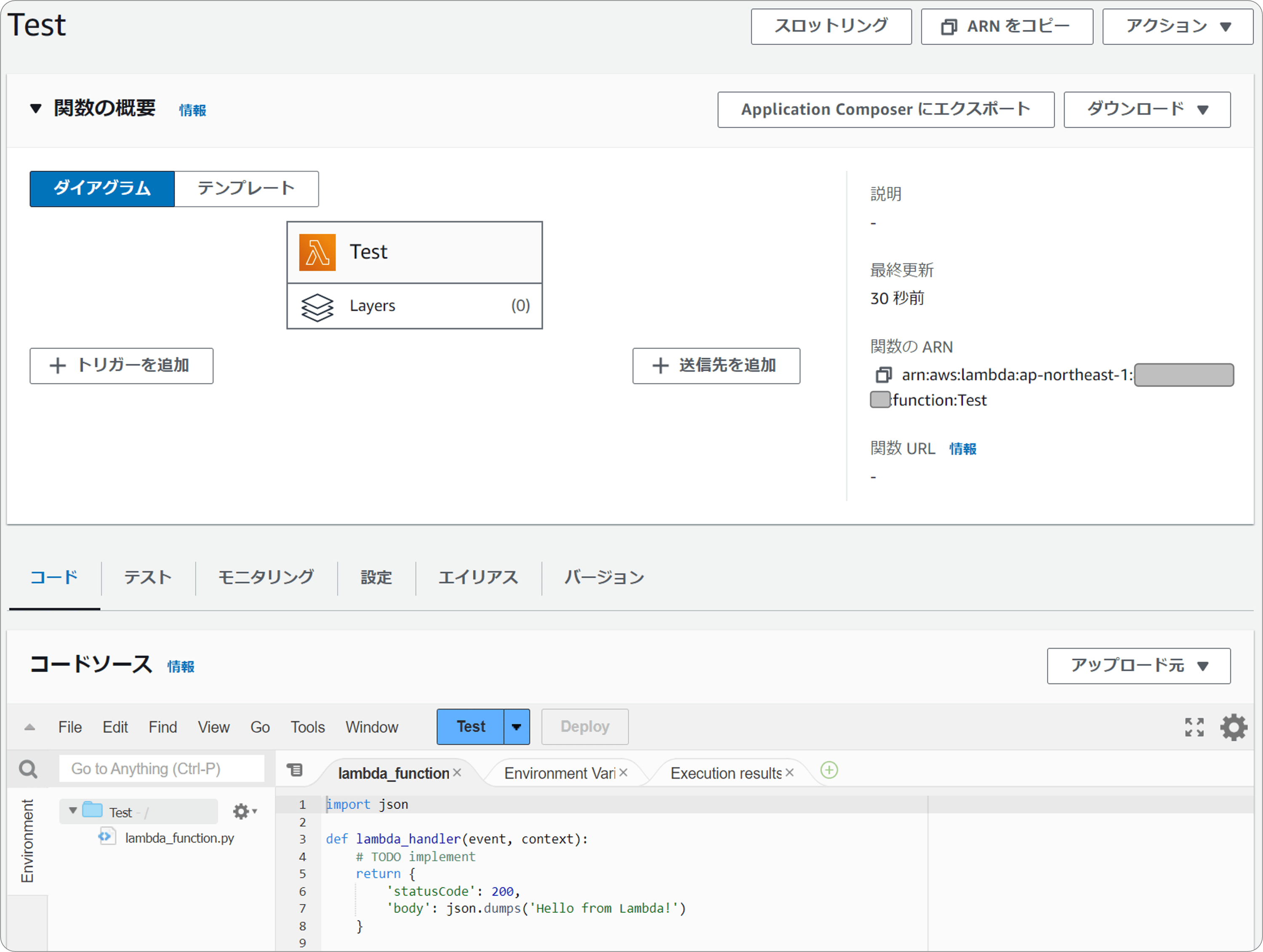1263x952 pixels.
Task: Toggle fullscreen editor mode icon
Action: 1194,727
